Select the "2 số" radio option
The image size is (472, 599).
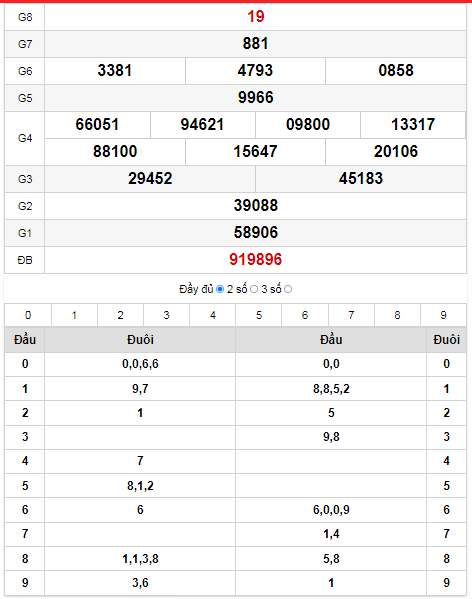[x=254, y=289]
